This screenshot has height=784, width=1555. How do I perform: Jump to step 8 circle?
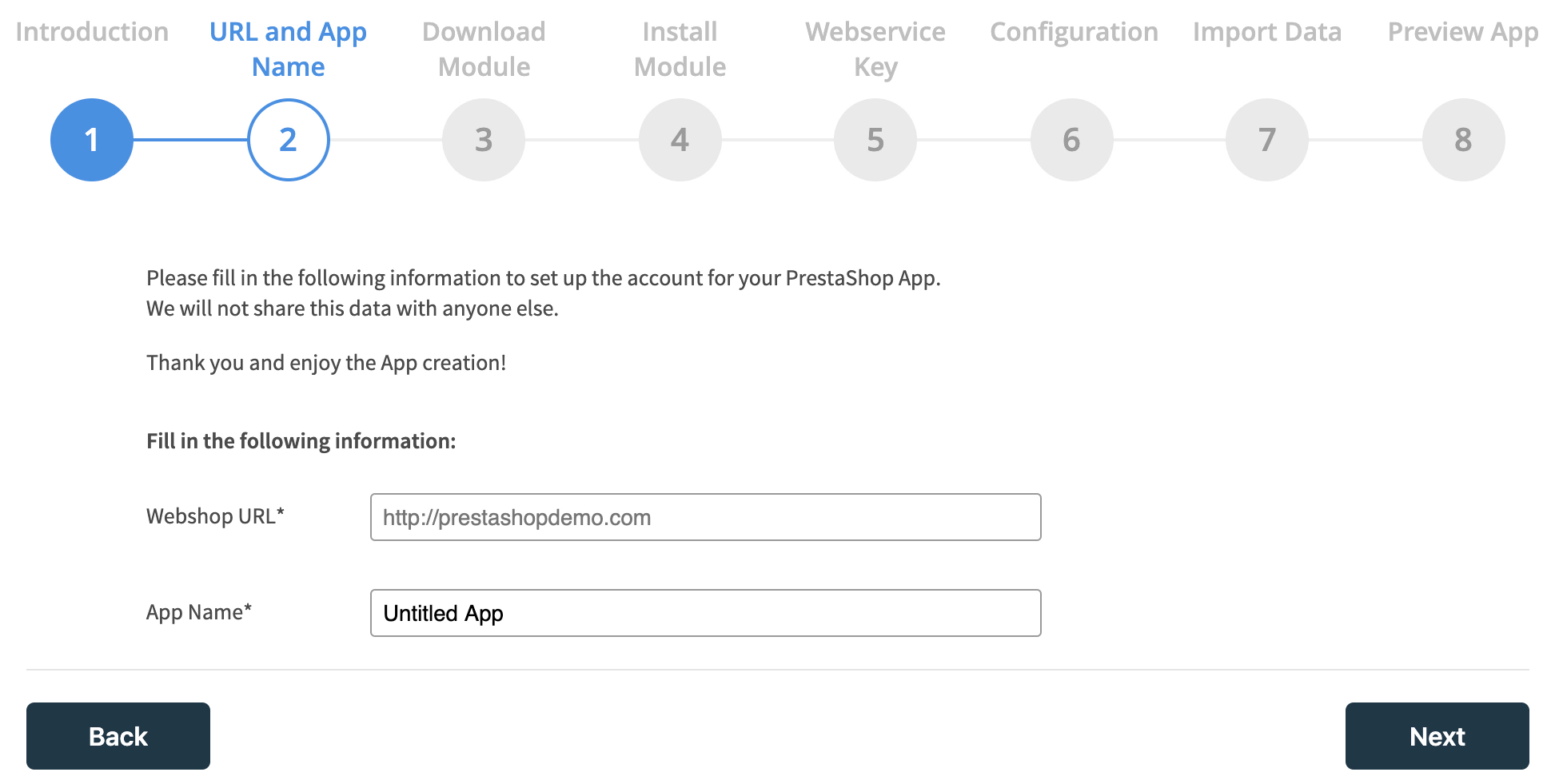(x=1463, y=140)
